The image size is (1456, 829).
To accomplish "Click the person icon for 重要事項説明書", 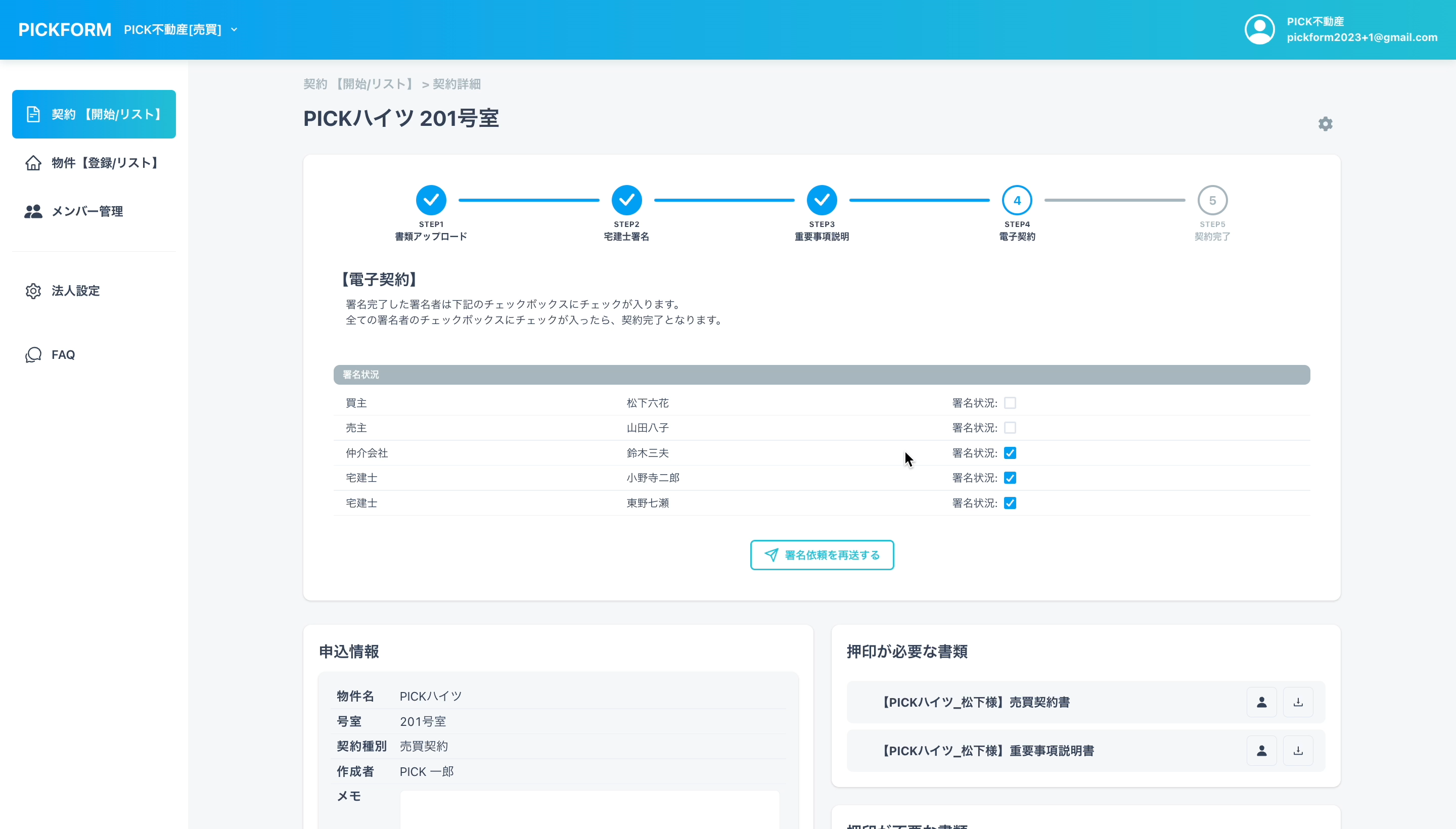I will click(x=1261, y=751).
